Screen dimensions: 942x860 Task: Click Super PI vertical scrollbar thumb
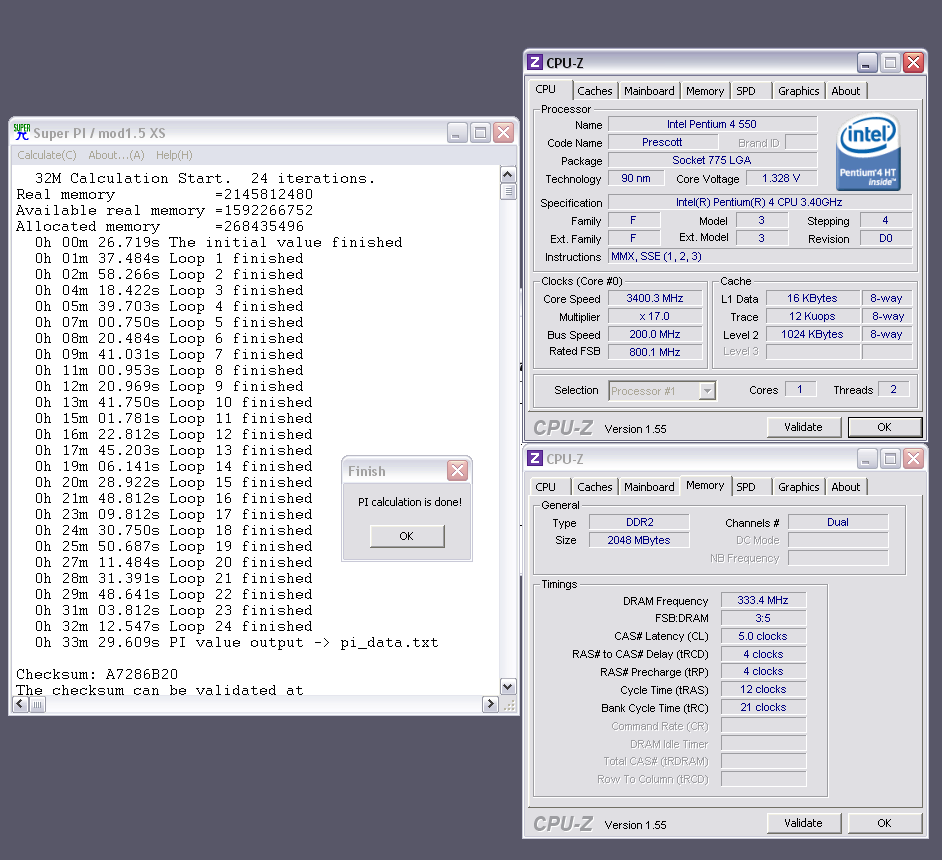(508, 191)
